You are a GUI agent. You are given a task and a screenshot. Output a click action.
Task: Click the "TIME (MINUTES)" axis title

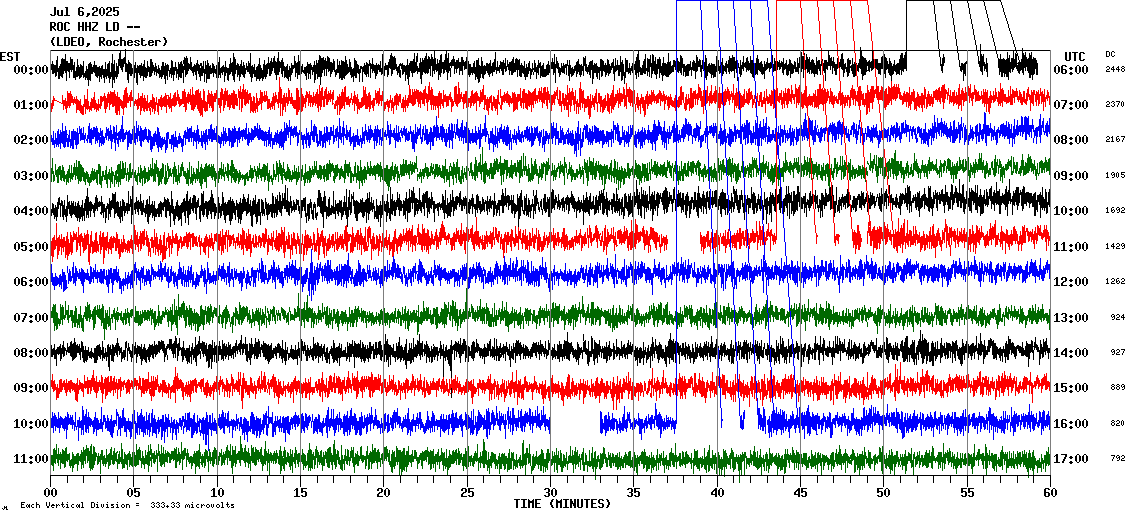point(562,504)
